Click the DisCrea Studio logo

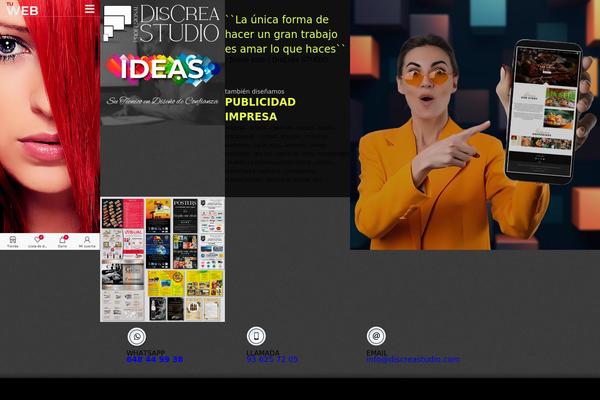[161, 23]
